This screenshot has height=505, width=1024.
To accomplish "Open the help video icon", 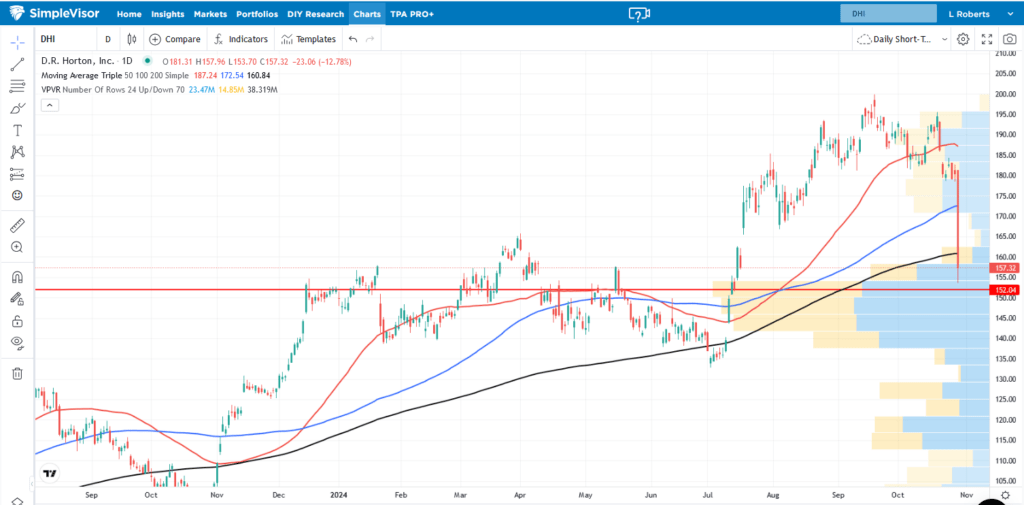I will click(639, 14).
